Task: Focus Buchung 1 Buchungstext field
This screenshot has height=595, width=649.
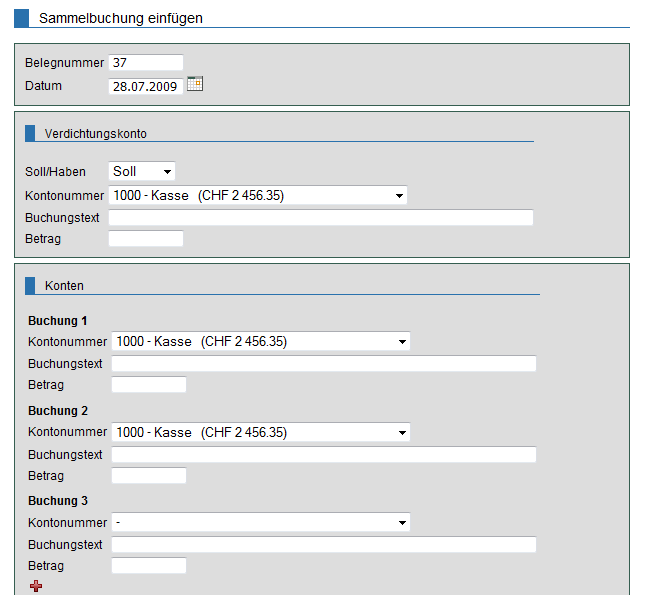Action: click(x=323, y=364)
